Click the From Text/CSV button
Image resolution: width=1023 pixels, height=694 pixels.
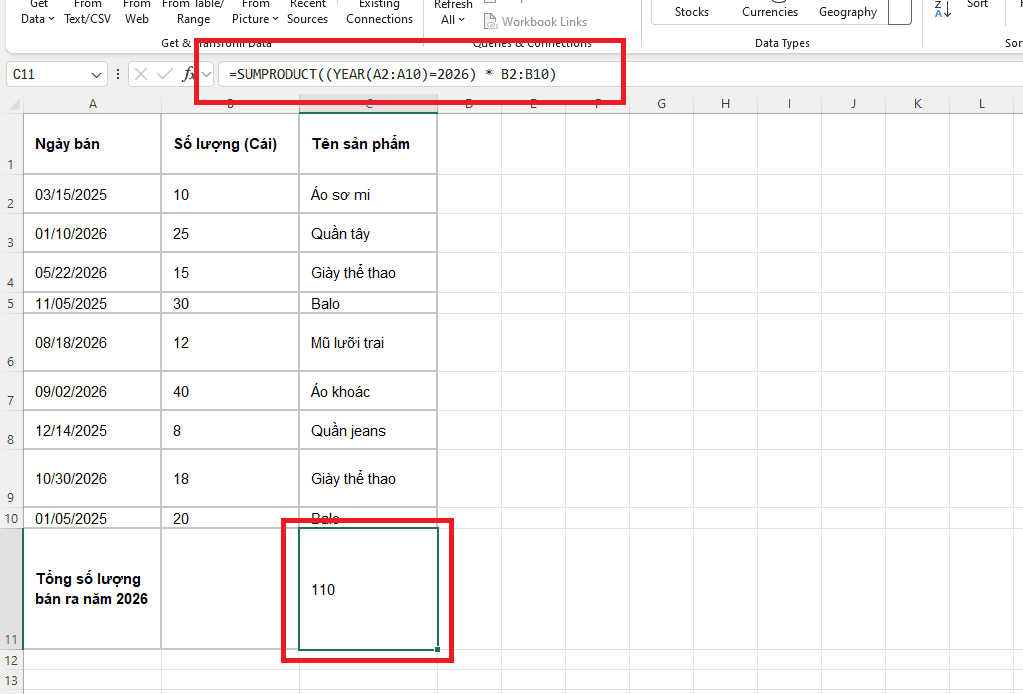pos(87,12)
